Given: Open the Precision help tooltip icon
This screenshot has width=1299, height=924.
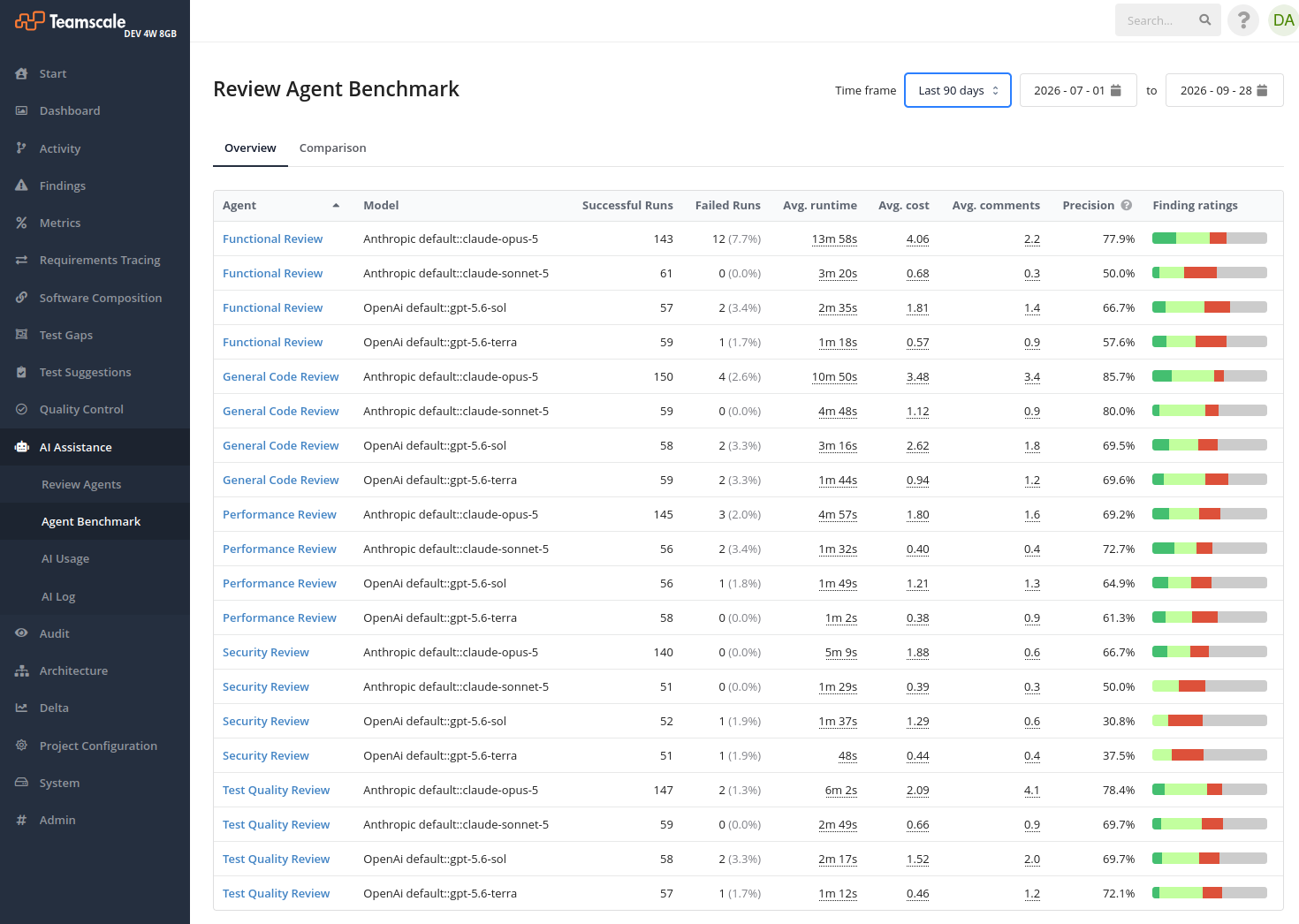Looking at the screenshot, I should coord(1127,205).
